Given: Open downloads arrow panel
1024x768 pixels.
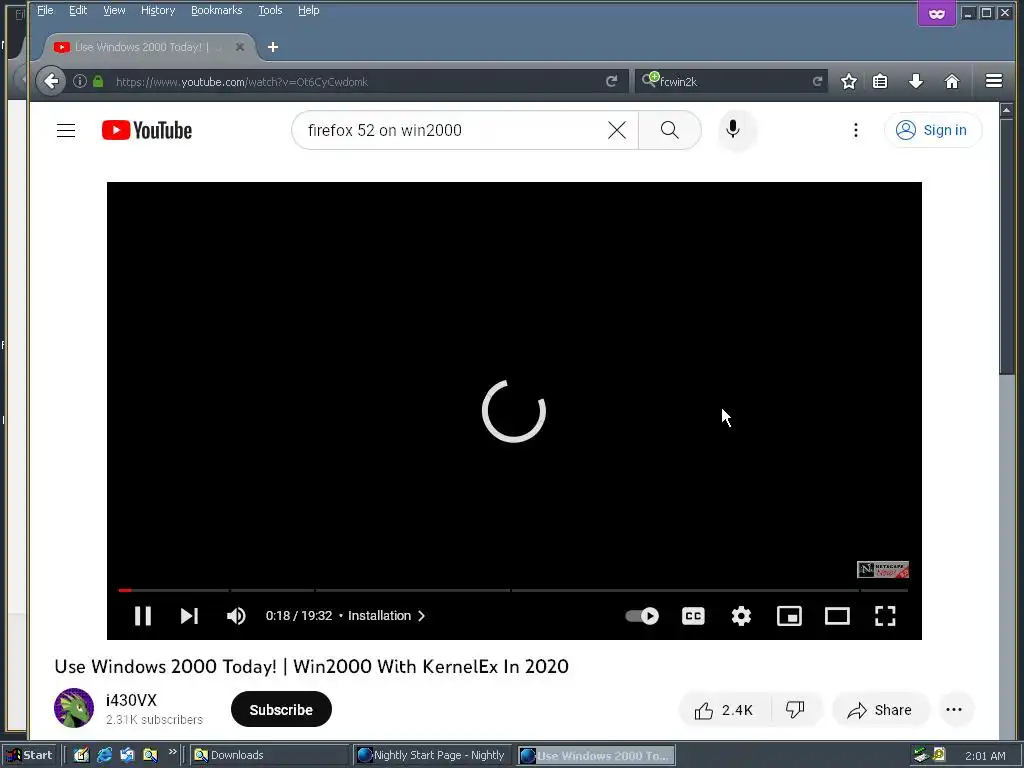Looking at the screenshot, I should point(916,81).
